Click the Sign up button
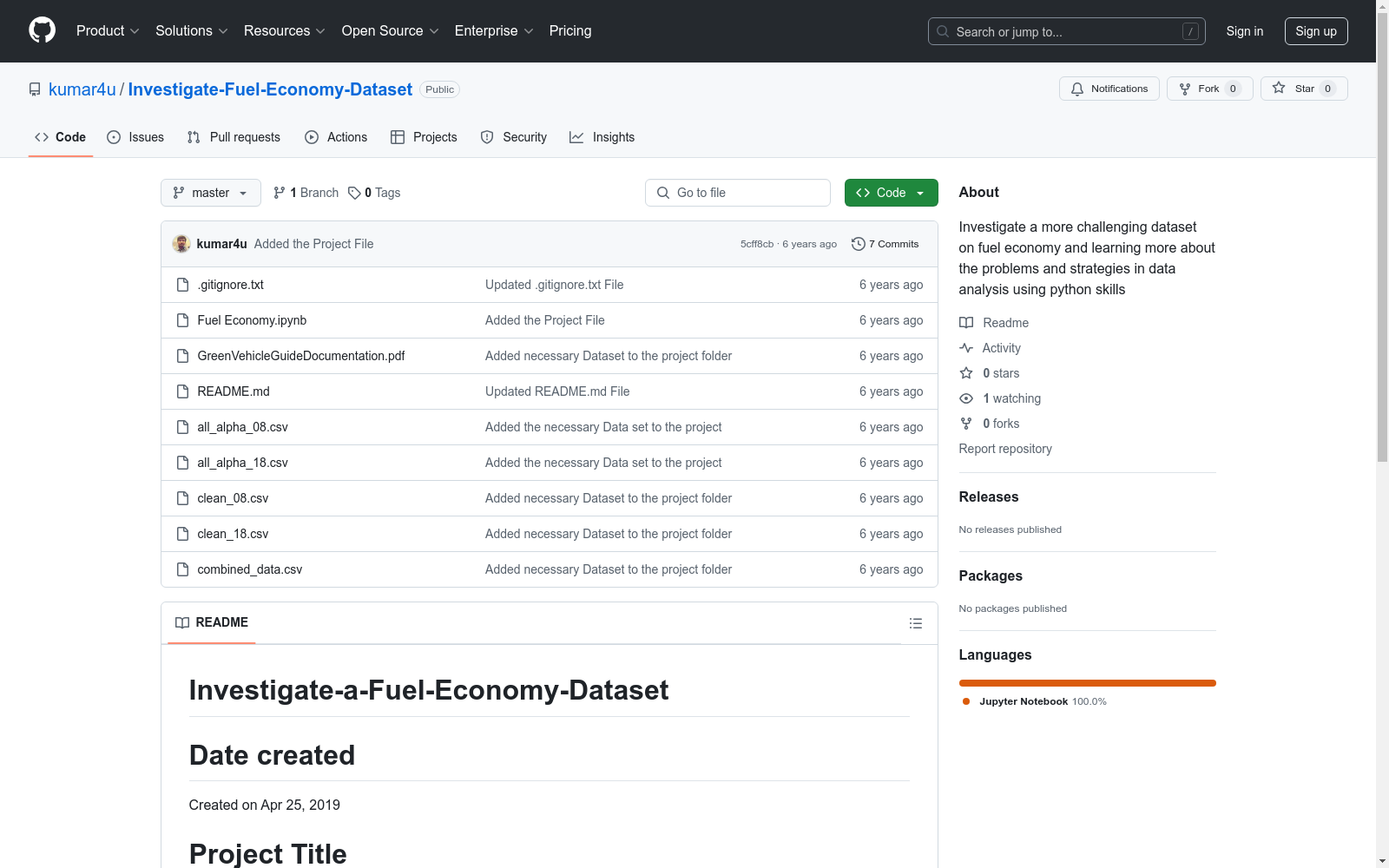Image resolution: width=1389 pixels, height=868 pixels. (x=1316, y=31)
